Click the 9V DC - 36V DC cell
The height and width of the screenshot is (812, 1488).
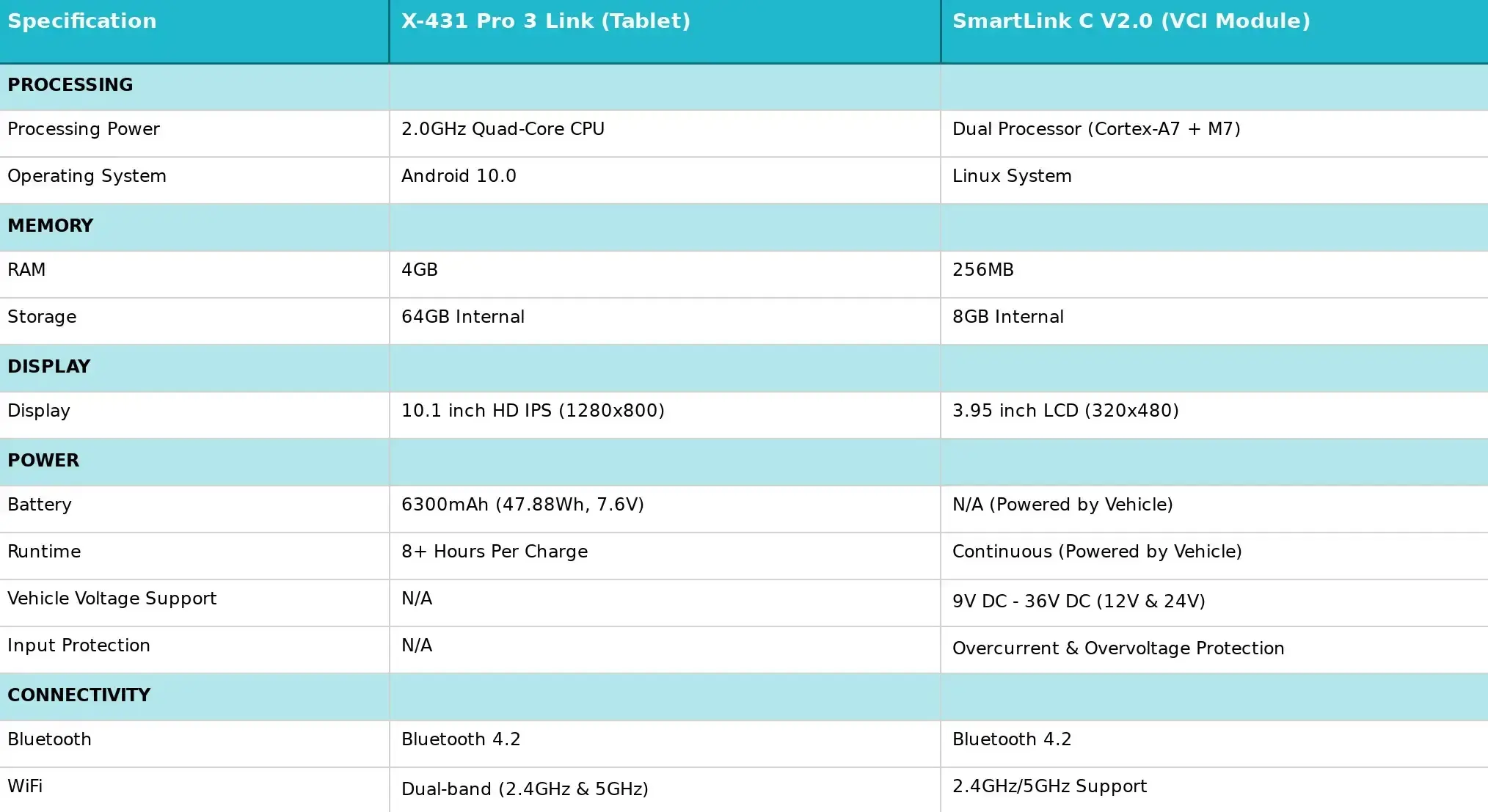click(1079, 601)
